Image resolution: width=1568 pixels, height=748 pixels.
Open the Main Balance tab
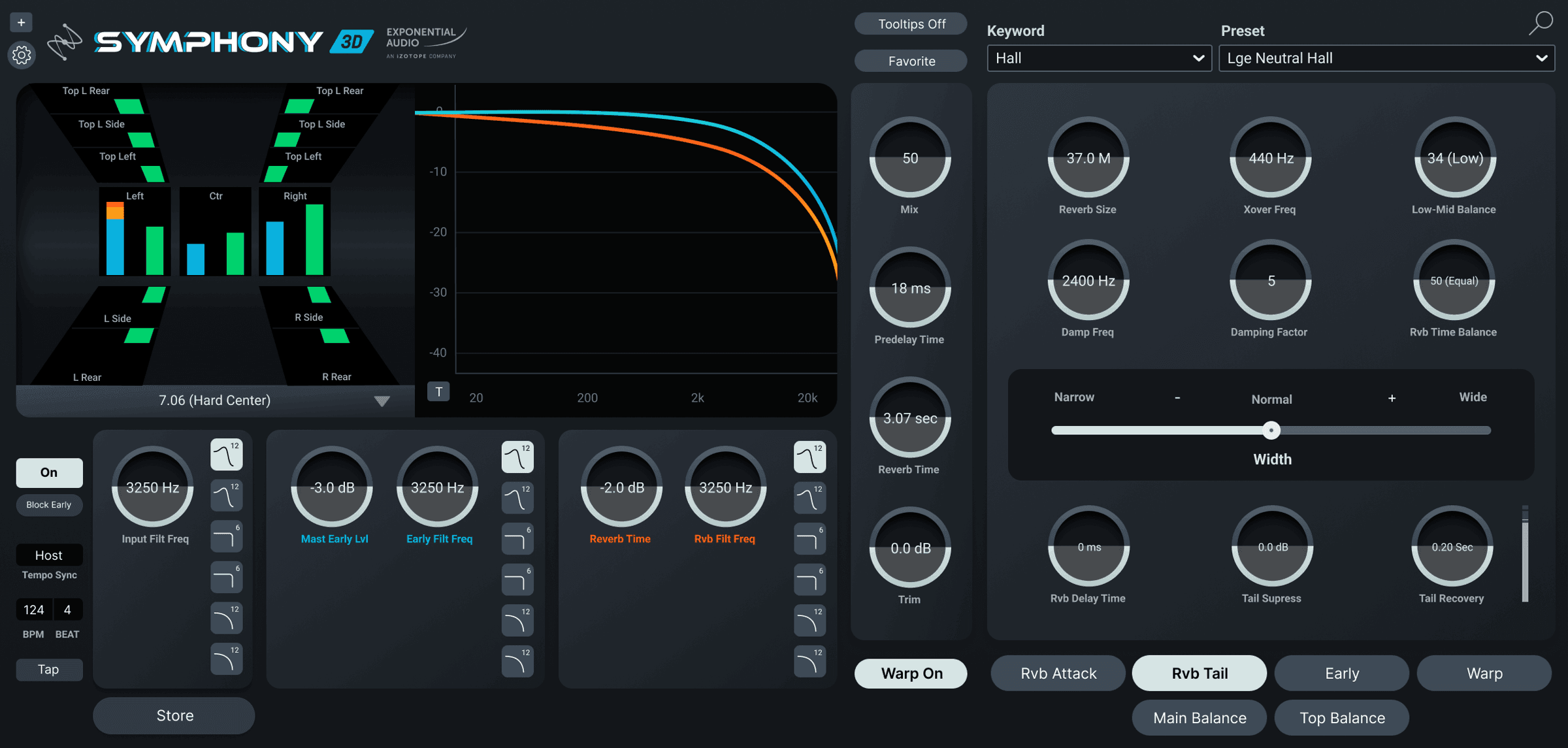pos(1200,718)
